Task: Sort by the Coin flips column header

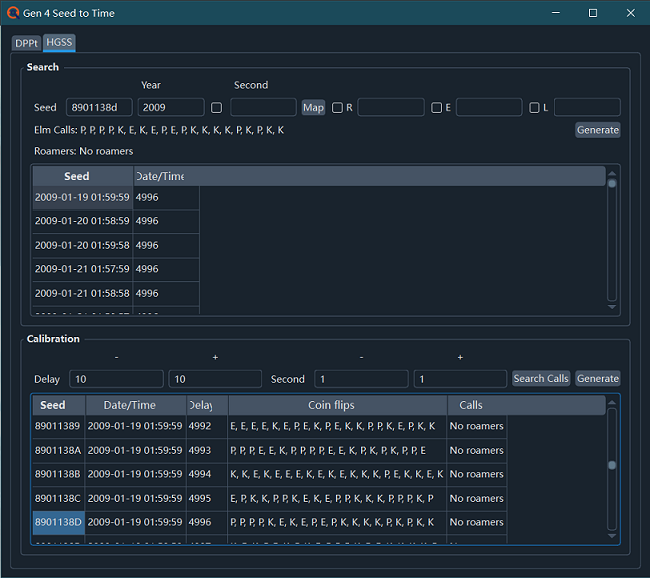Action: (337, 405)
